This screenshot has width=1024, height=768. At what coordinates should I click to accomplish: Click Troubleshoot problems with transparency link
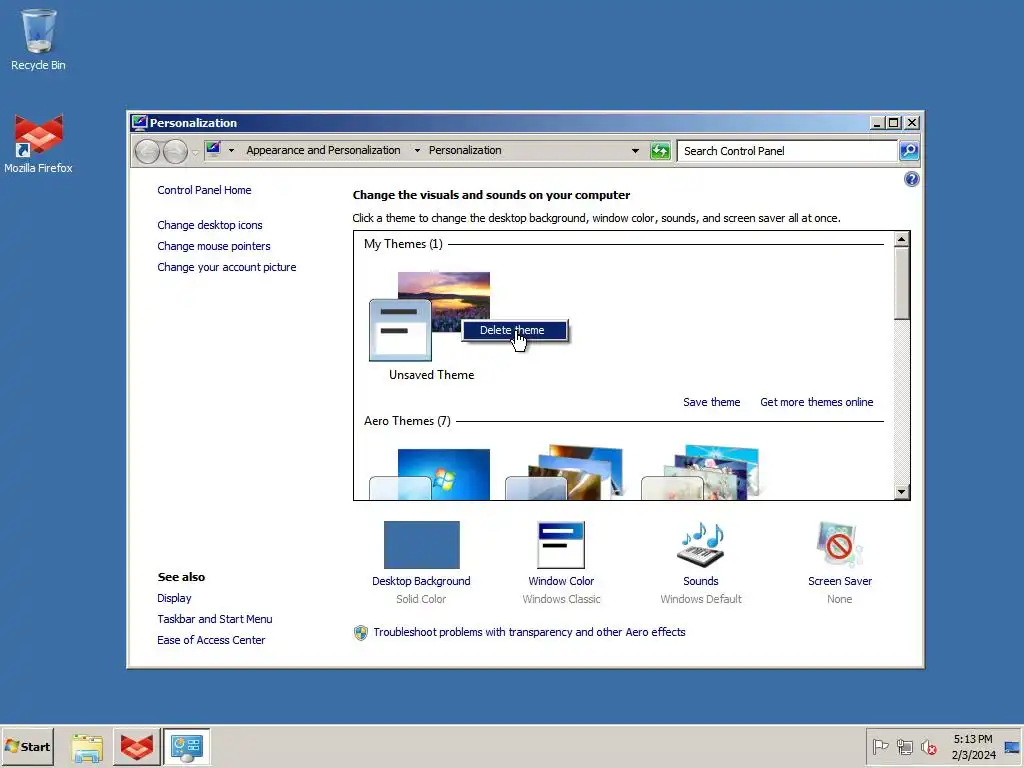pyautogui.click(x=529, y=632)
